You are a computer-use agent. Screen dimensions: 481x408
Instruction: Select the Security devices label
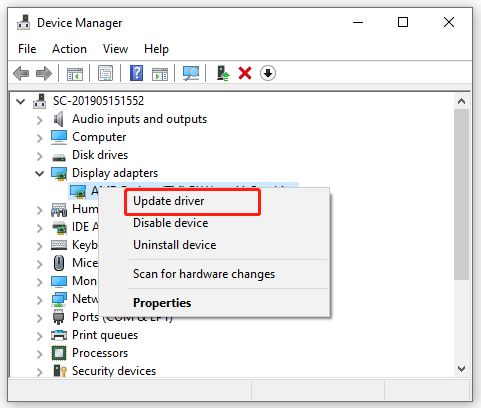(114, 371)
